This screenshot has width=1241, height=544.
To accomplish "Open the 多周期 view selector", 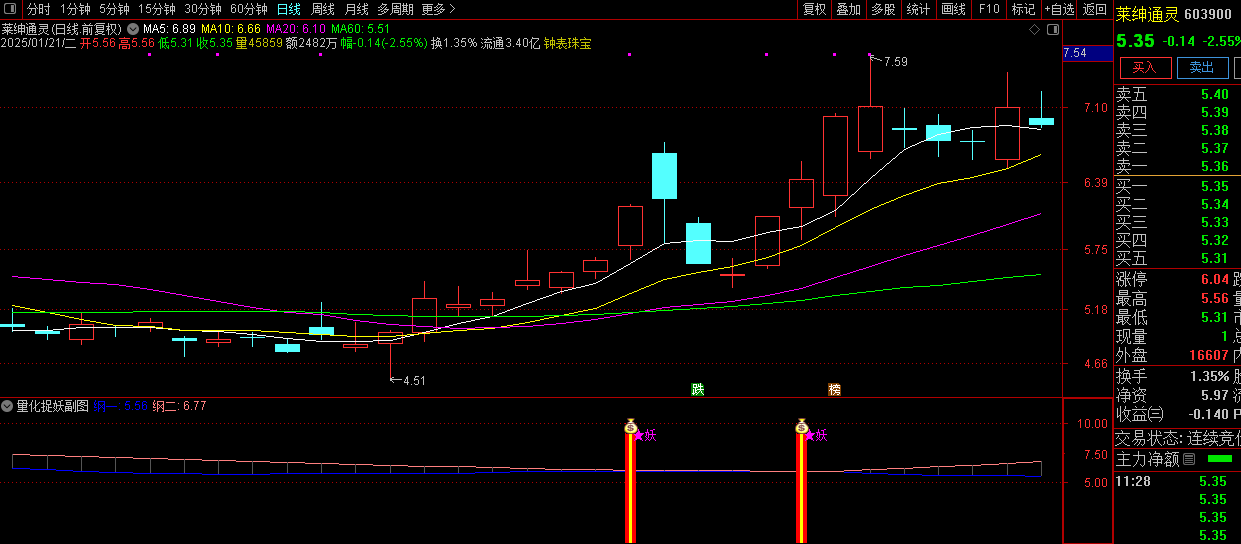I will click(395, 9).
